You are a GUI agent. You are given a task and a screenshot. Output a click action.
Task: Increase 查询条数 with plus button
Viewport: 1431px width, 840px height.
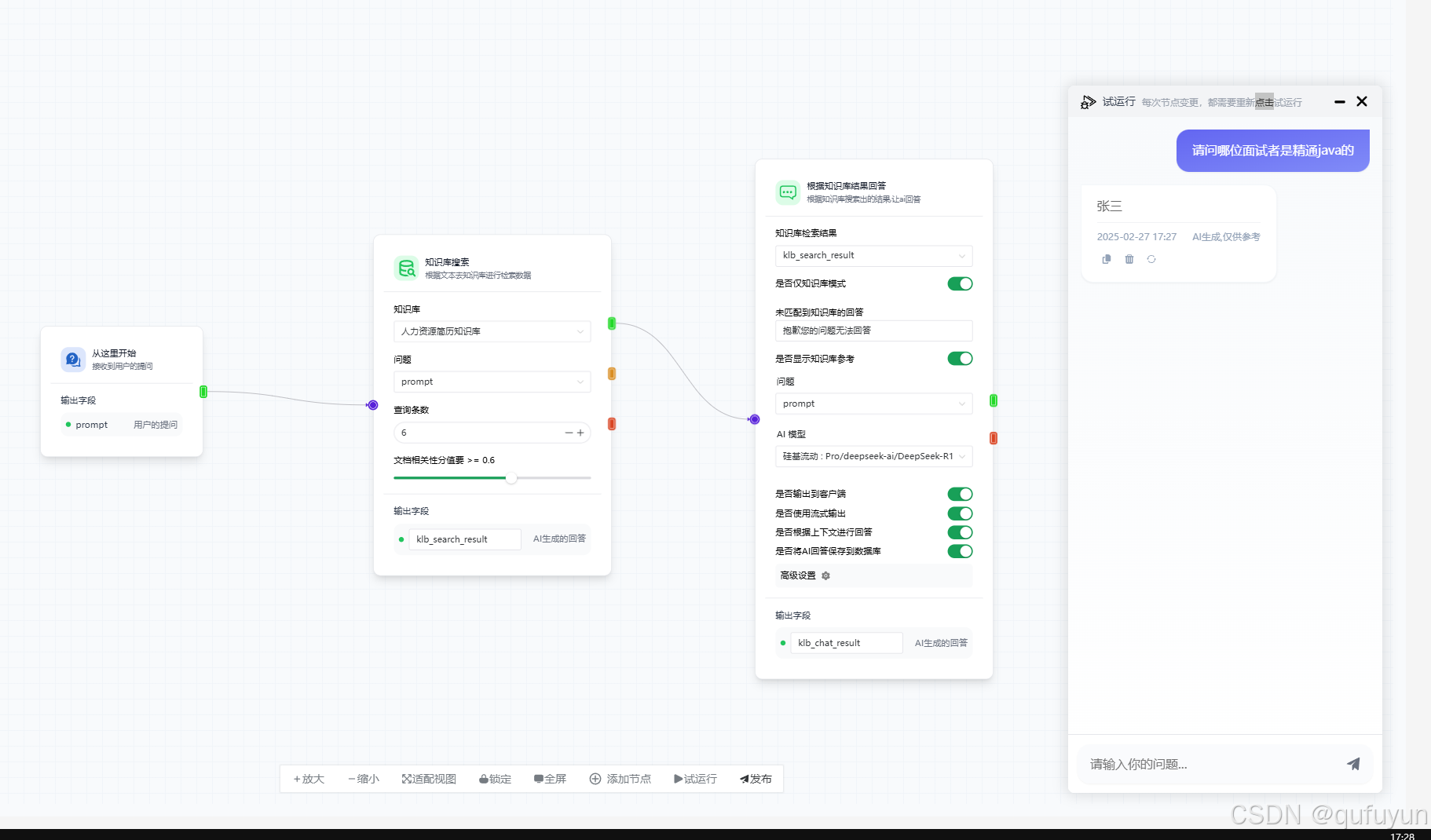pyautogui.click(x=580, y=433)
